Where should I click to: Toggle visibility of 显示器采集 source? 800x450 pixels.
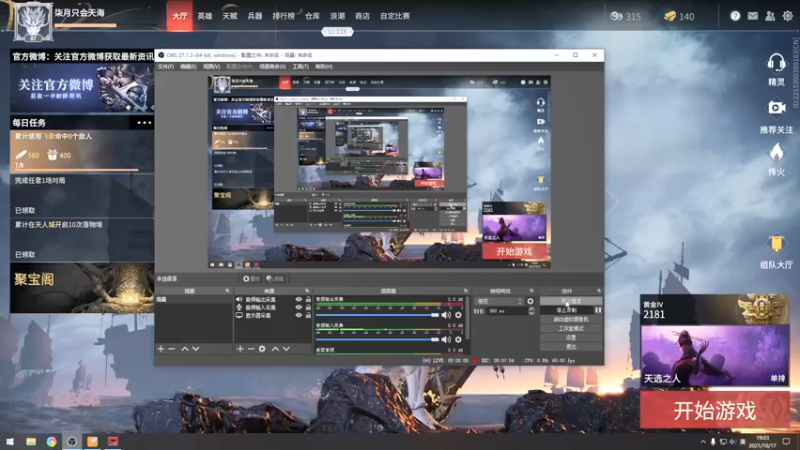point(298,315)
